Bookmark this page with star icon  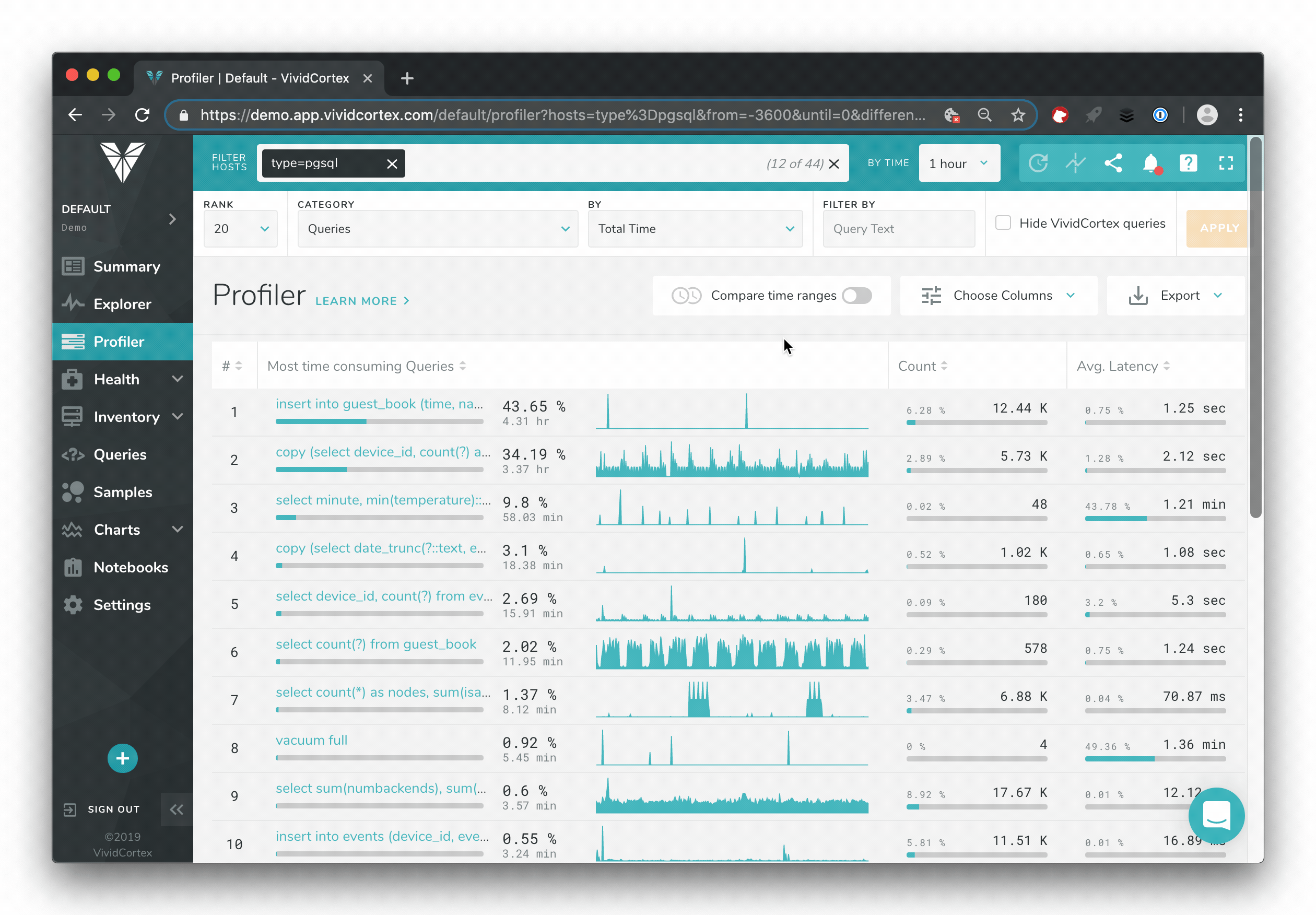click(1018, 115)
